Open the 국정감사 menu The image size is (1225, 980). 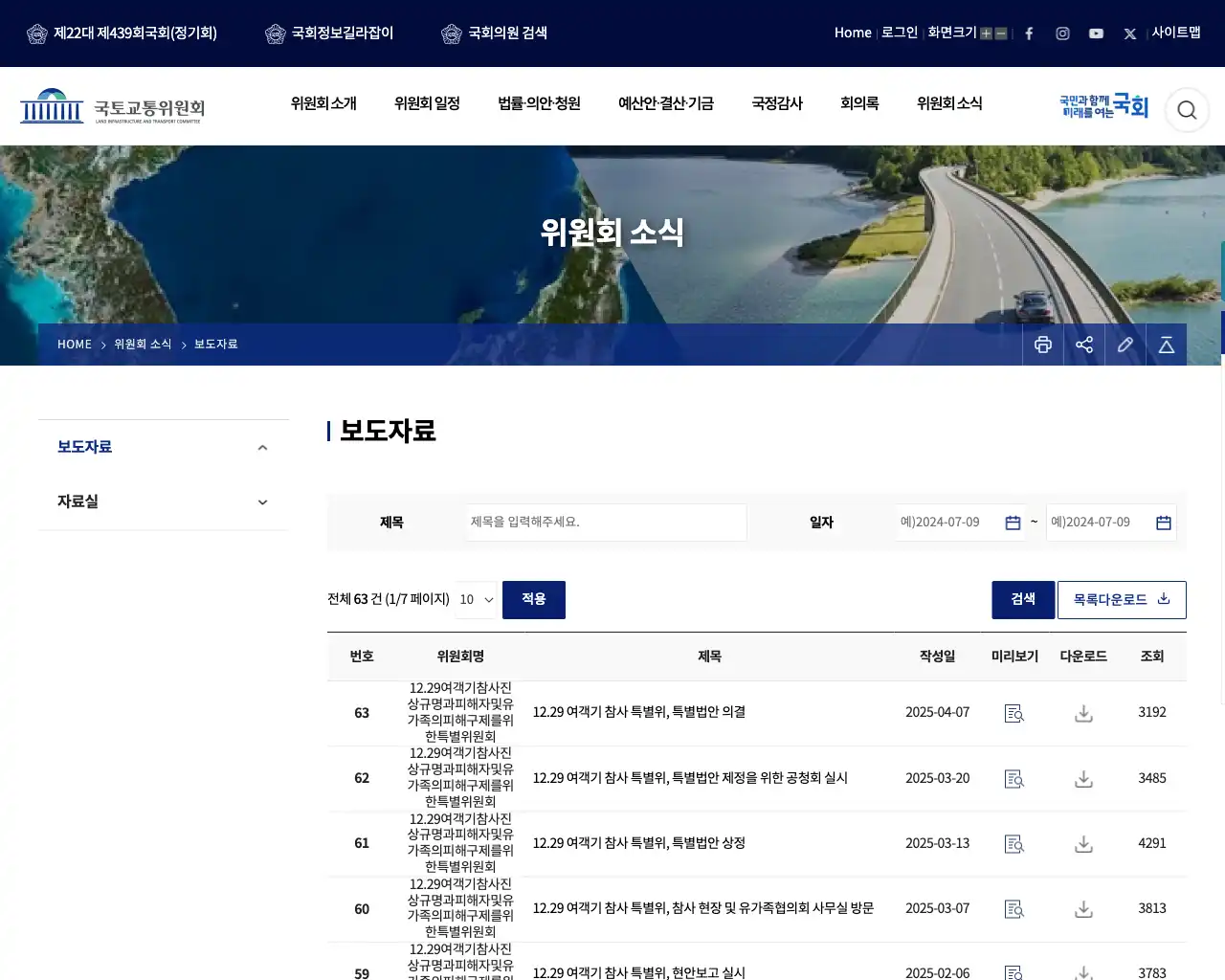tap(777, 103)
